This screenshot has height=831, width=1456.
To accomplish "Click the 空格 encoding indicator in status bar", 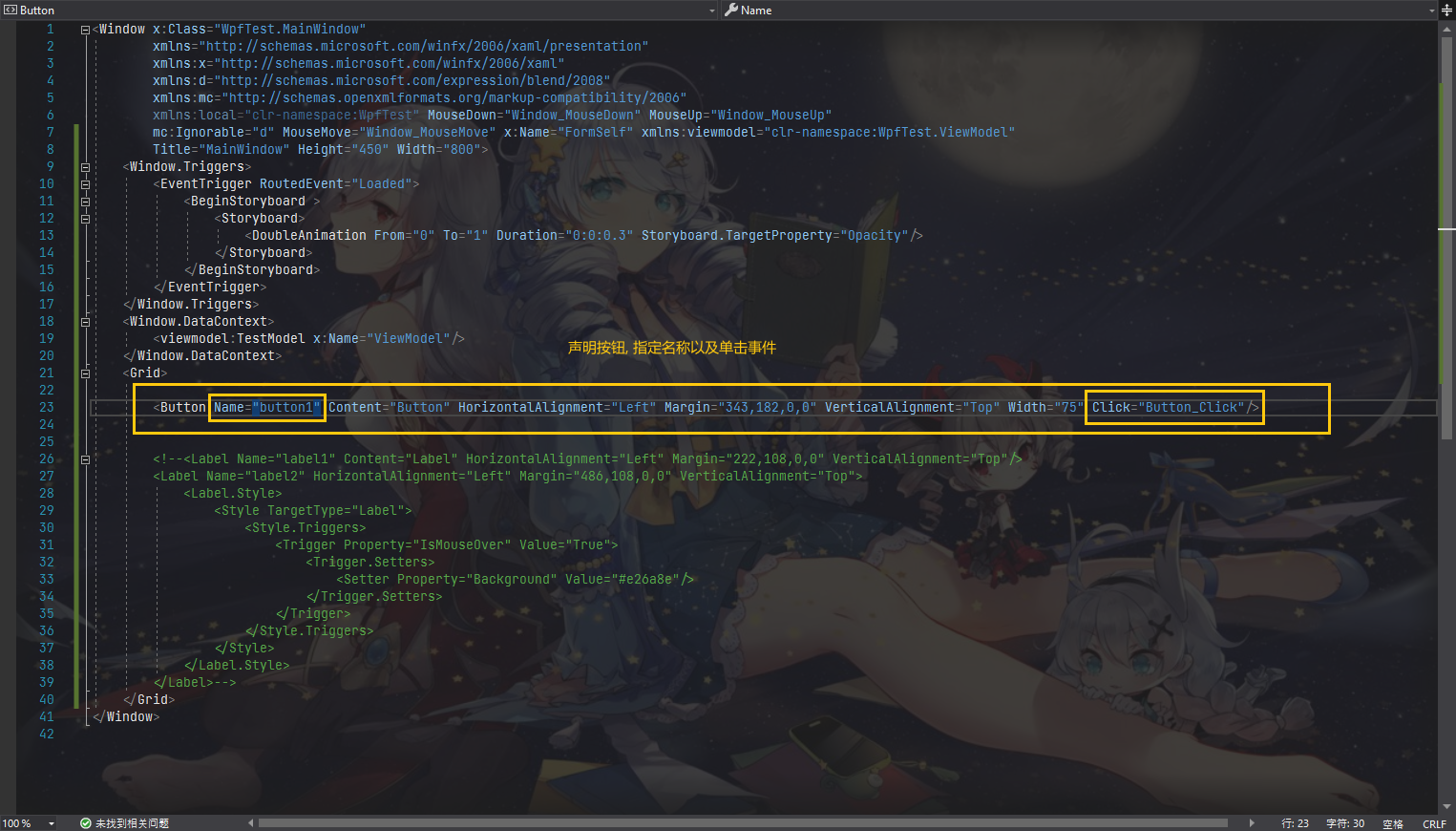I will pyautogui.click(x=1393, y=822).
